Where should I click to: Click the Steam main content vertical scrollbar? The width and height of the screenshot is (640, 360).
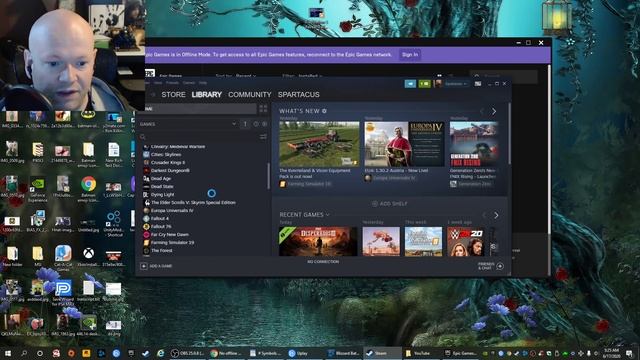click(x=509, y=134)
